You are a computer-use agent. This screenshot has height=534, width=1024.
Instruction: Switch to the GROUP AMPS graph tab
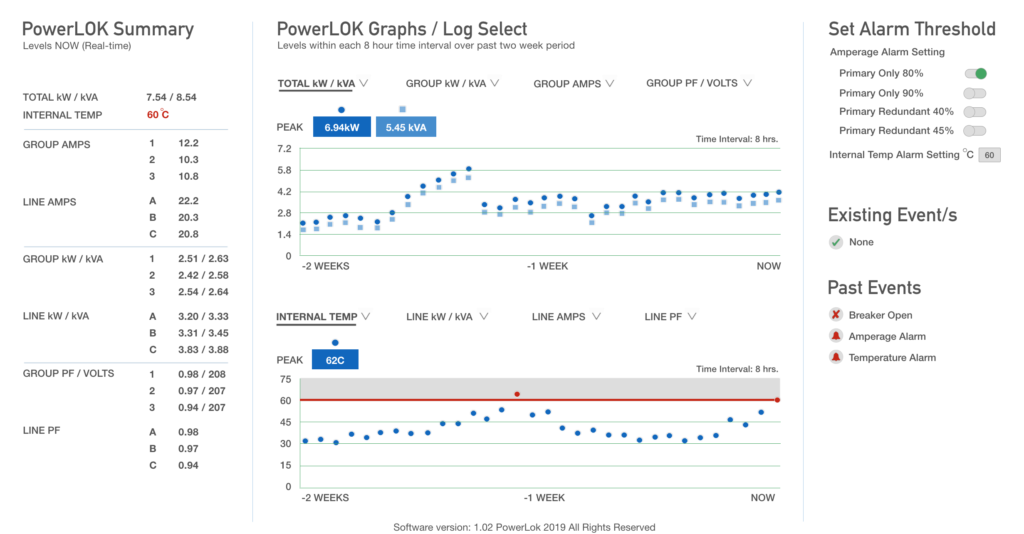(567, 84)
